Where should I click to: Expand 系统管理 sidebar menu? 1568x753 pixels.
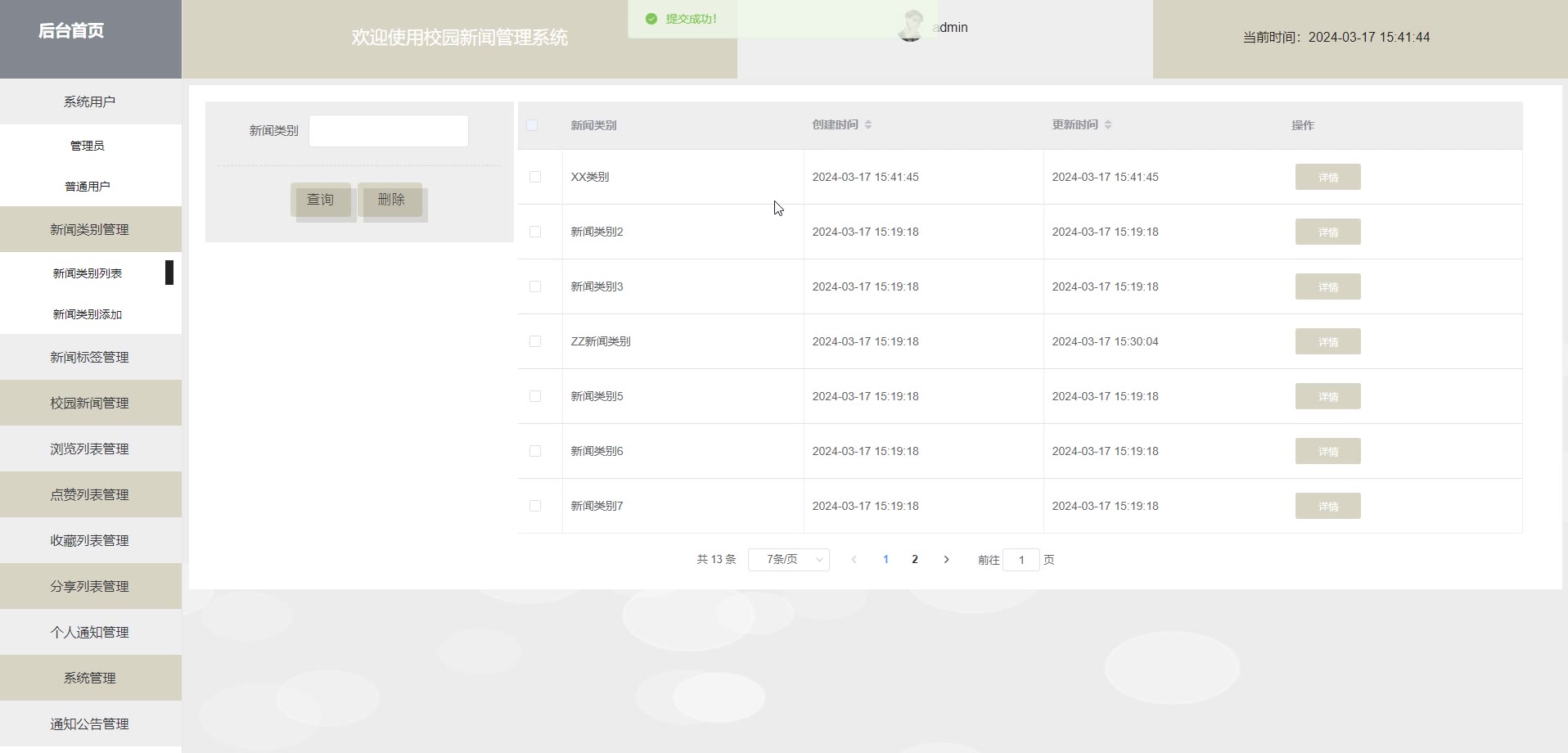[x=90, y=678]
